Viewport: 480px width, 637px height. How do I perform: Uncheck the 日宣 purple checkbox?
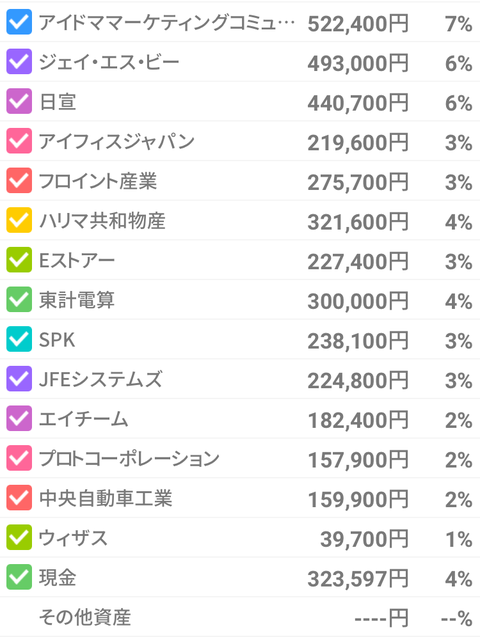[x=19, y=101]
